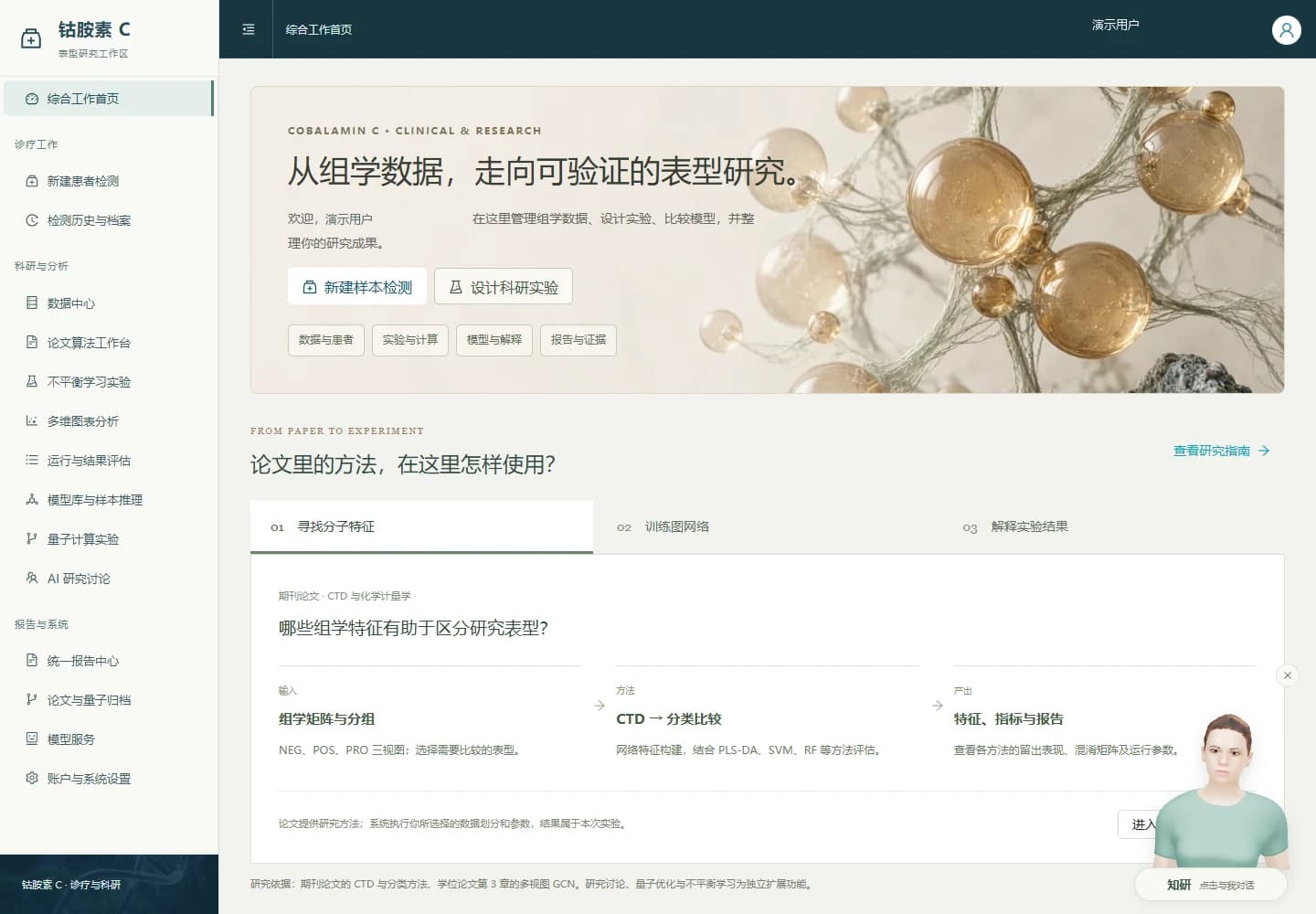Click the 多维图表分析 chart icon
The image size is (1316, 914).
[32, 420]
